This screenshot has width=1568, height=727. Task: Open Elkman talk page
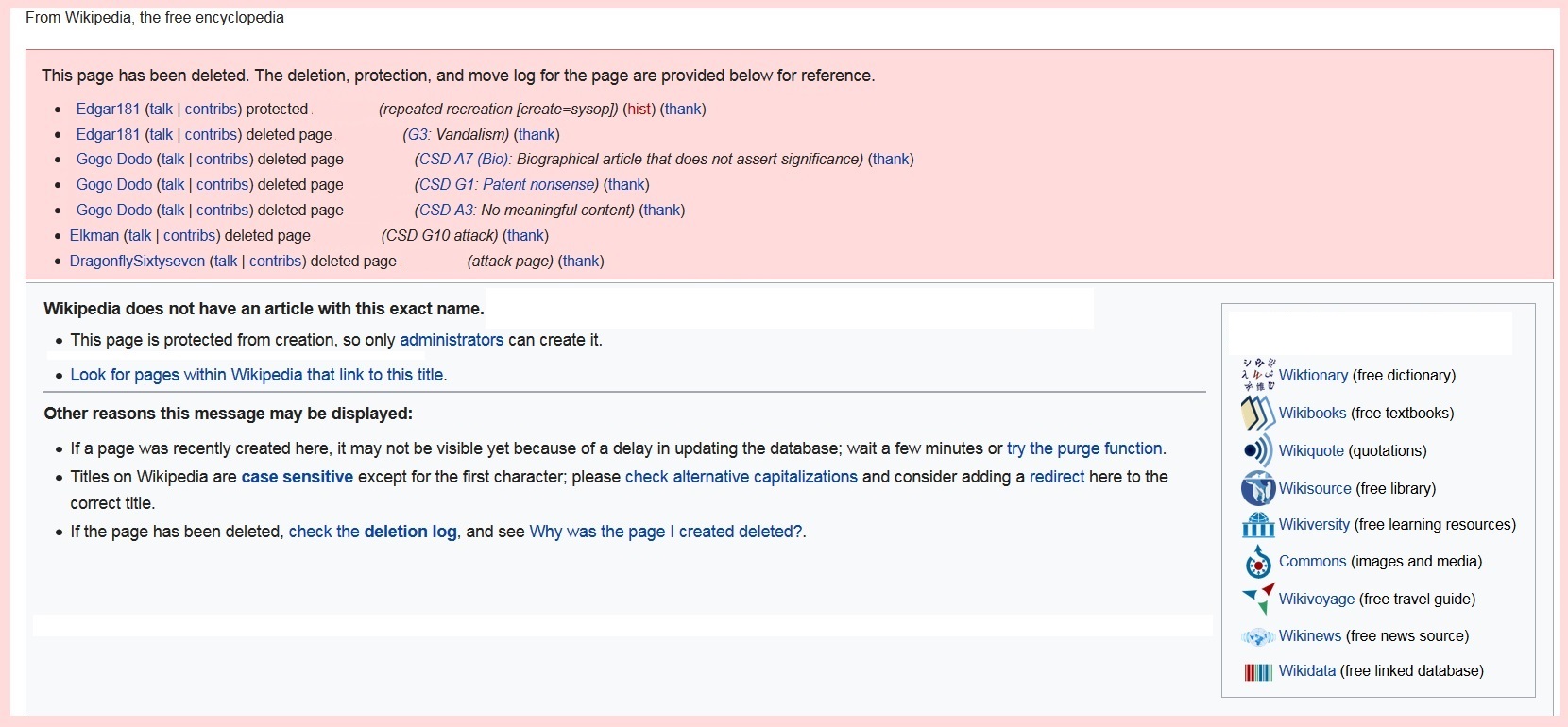pyautogui.click(x=140, y=235)
